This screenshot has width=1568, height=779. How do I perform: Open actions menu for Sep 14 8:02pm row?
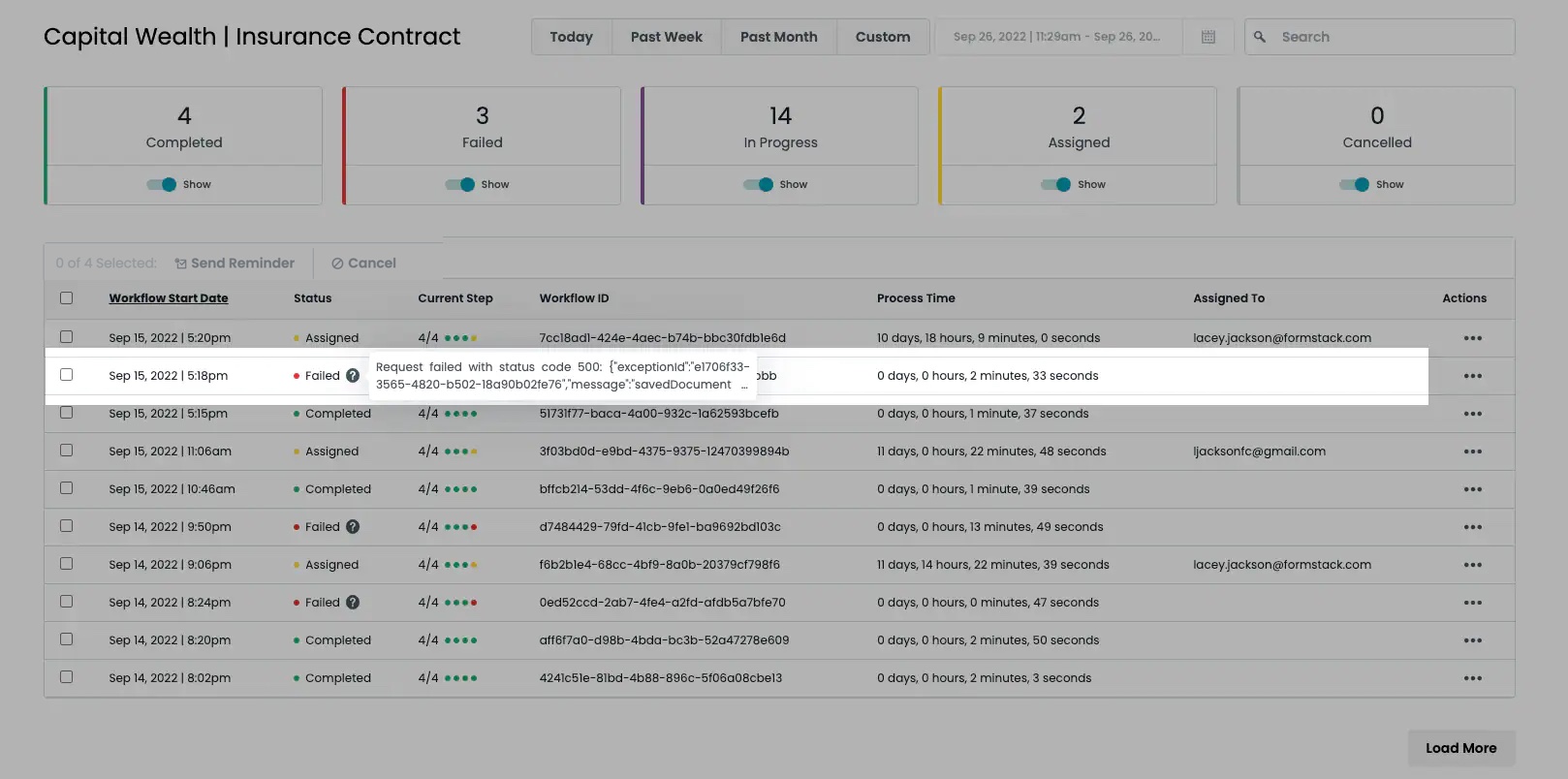[x=1472, y=678]
